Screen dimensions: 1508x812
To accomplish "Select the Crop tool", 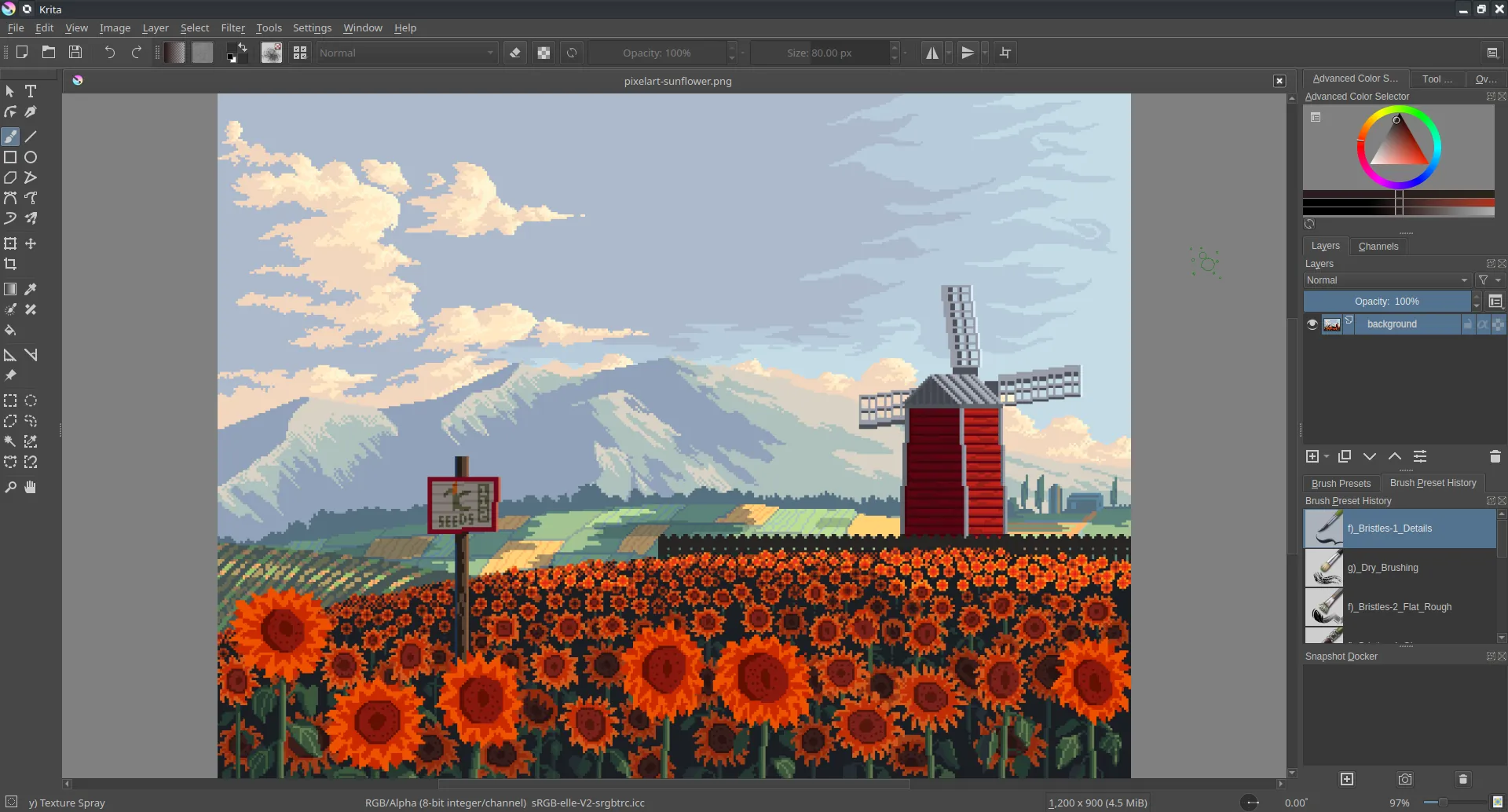I will [10, 265].
